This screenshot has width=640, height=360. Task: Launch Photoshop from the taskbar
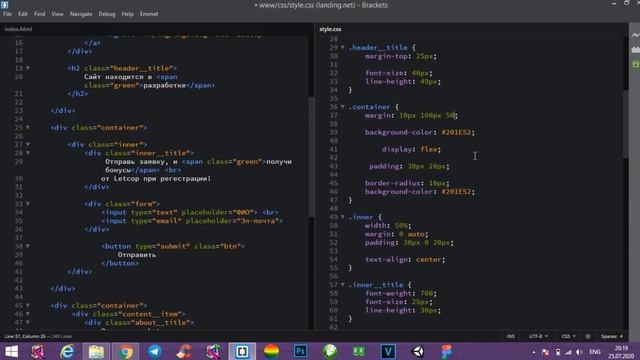(300, 351)
